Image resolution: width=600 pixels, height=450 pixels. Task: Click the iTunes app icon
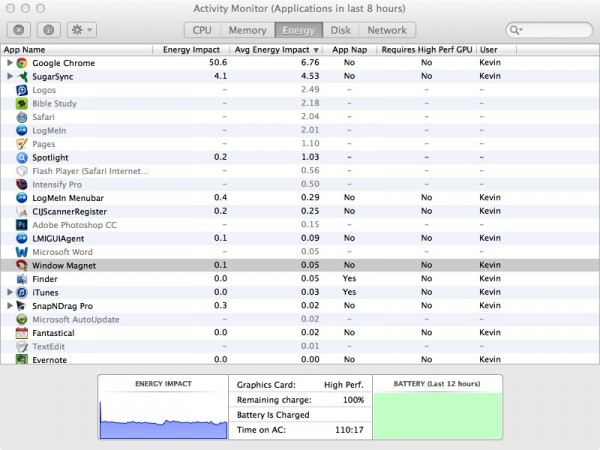(22, 292)
